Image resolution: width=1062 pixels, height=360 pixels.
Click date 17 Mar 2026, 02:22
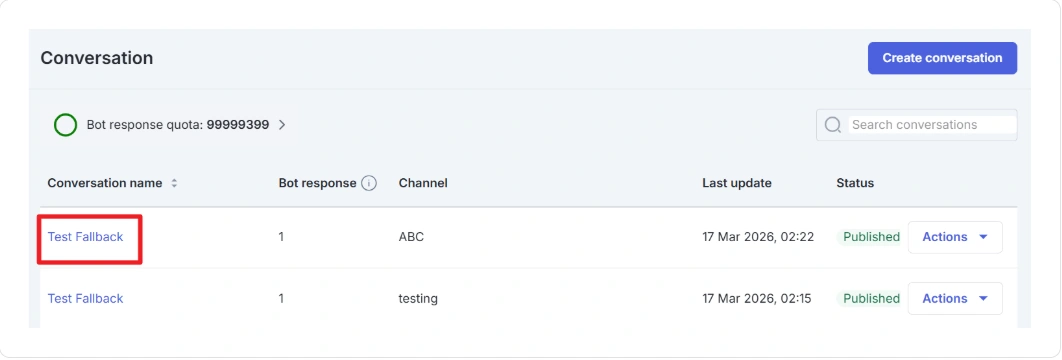click(x=758, y=237)
